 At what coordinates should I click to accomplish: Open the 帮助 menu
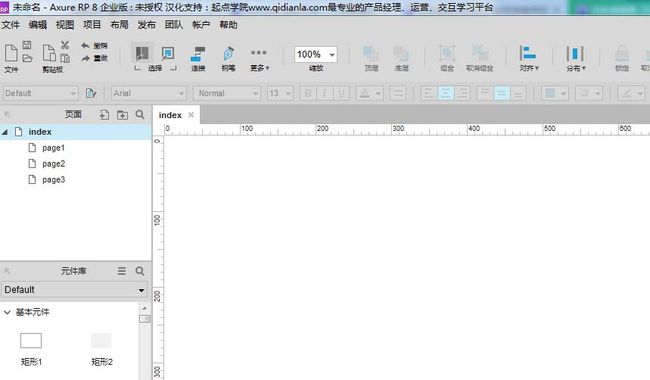click(228, 25)
